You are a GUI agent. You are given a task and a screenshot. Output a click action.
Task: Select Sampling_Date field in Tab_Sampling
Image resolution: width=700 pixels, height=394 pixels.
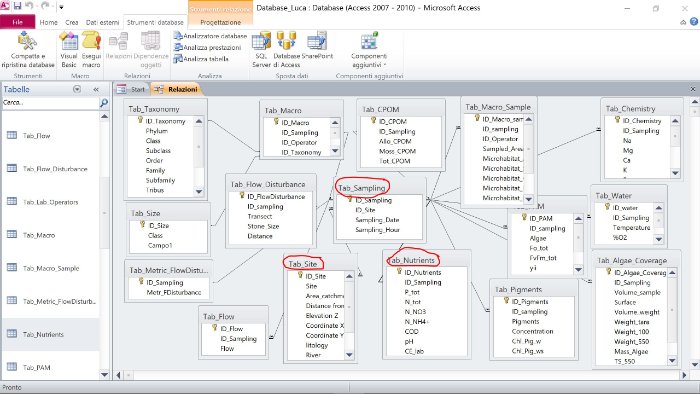[377, 220]
